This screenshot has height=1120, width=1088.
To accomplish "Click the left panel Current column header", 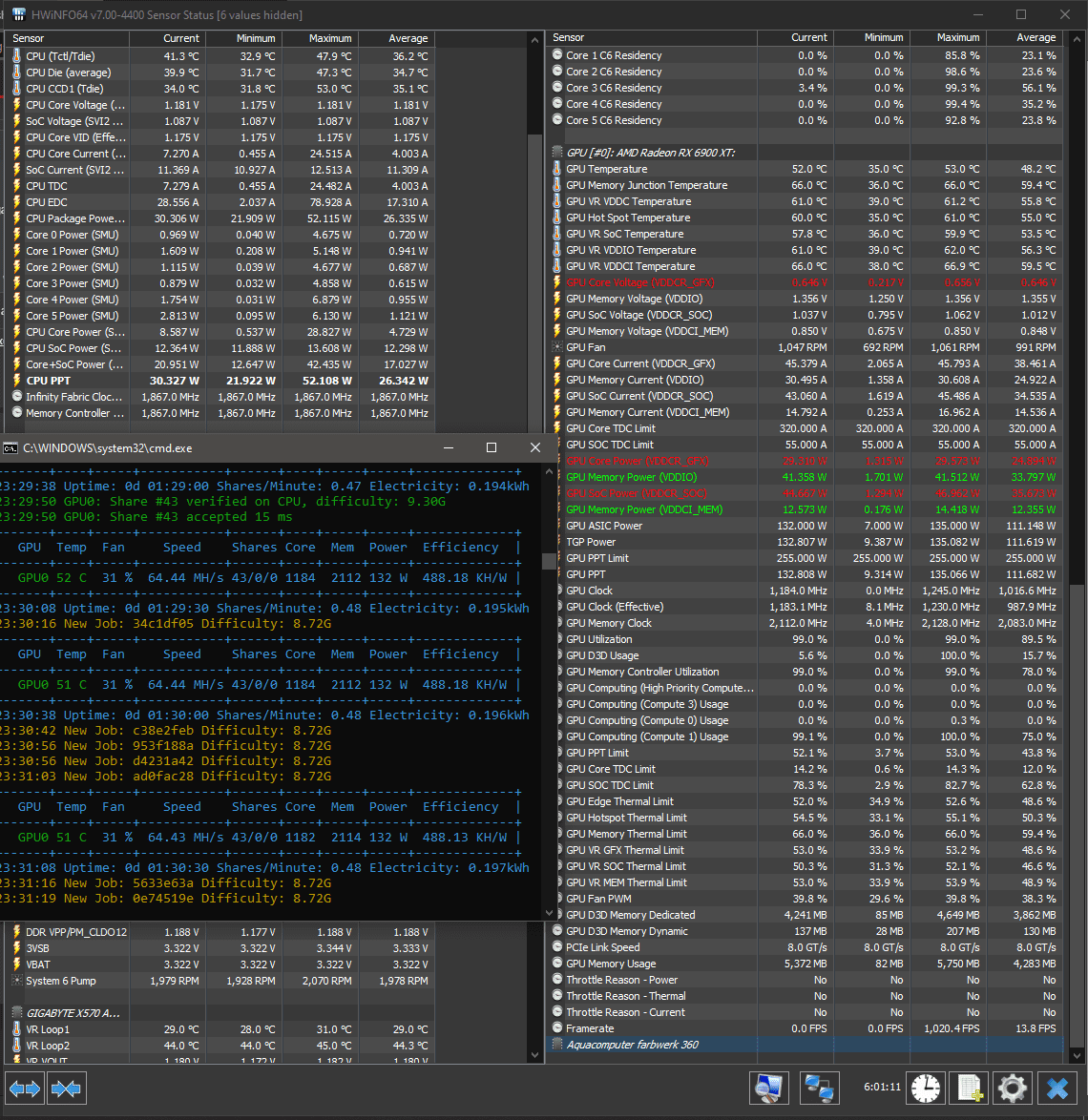I will (x=168, y=38).
